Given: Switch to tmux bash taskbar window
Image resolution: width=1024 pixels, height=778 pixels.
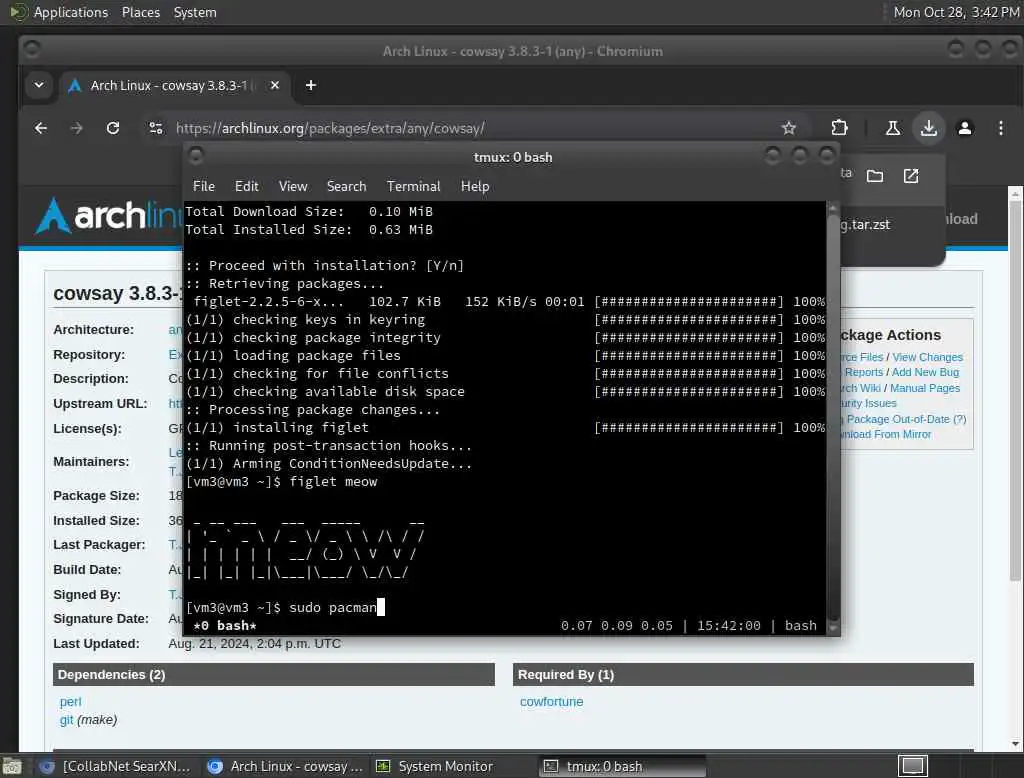Looking at the screenshot, I should 622,766.
